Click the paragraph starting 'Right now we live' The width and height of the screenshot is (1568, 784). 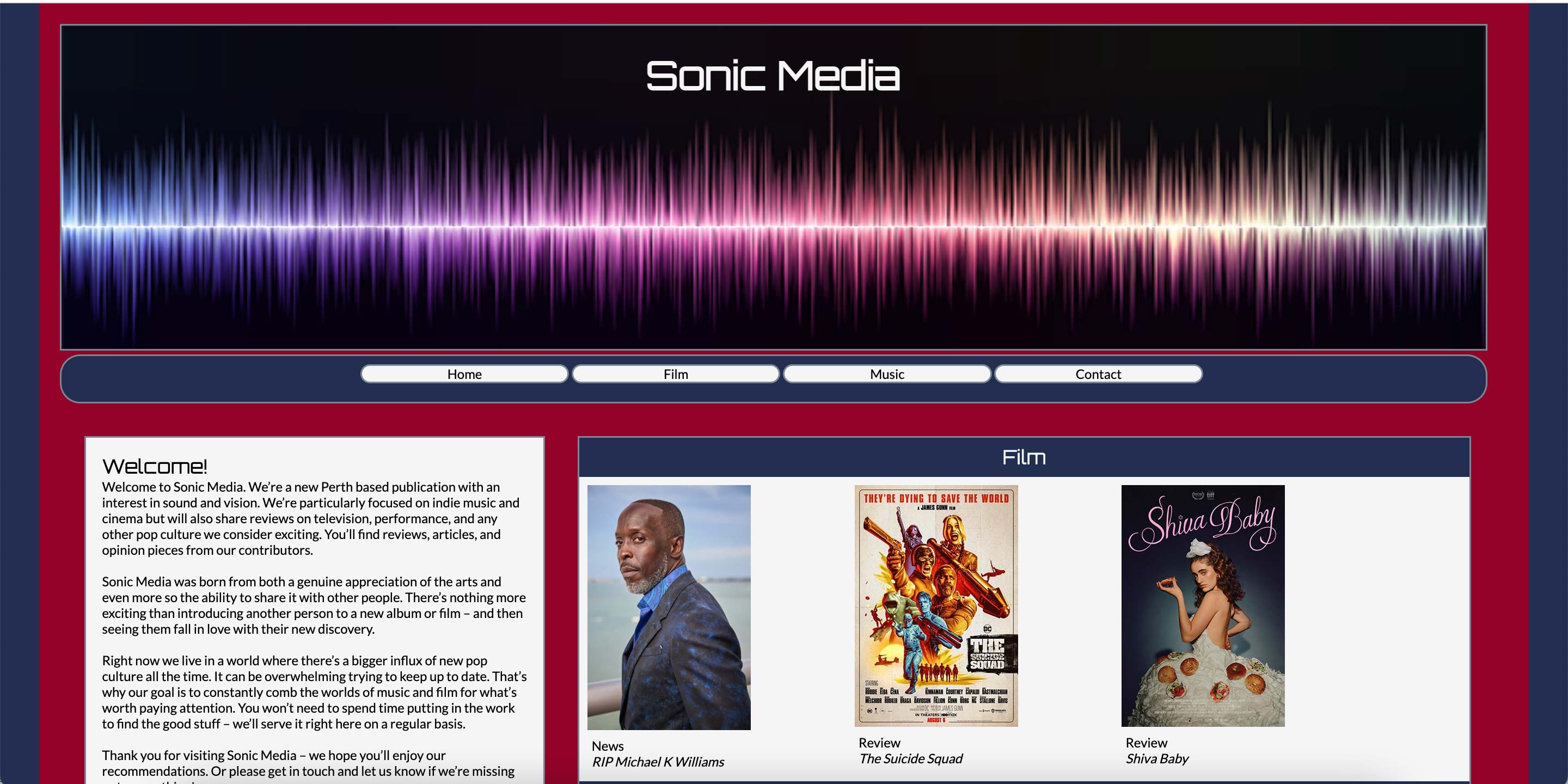(x=314, y=692)
